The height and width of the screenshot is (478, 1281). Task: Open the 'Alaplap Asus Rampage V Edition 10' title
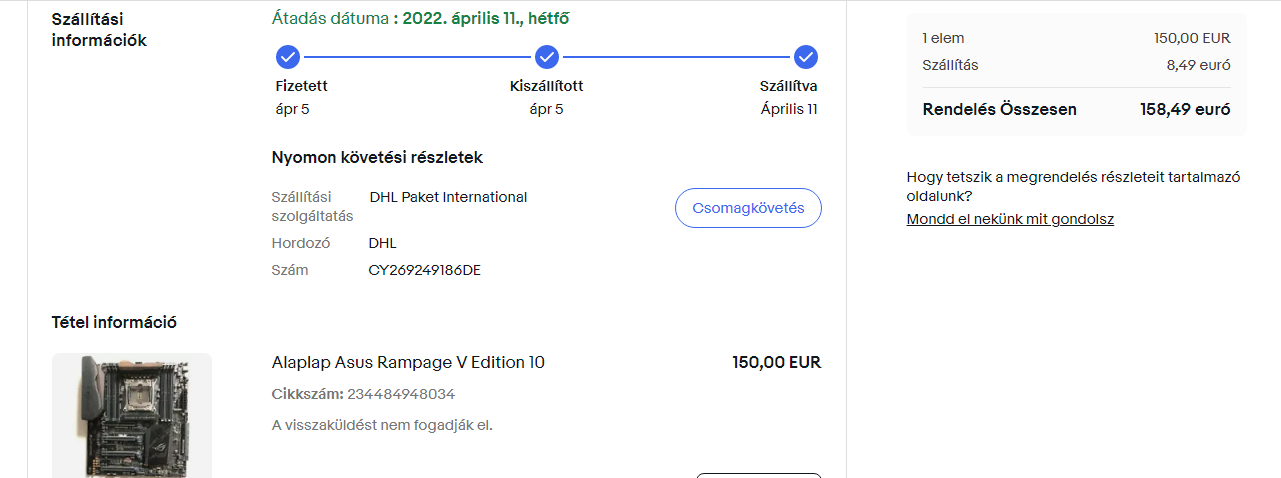click(408, 362)
